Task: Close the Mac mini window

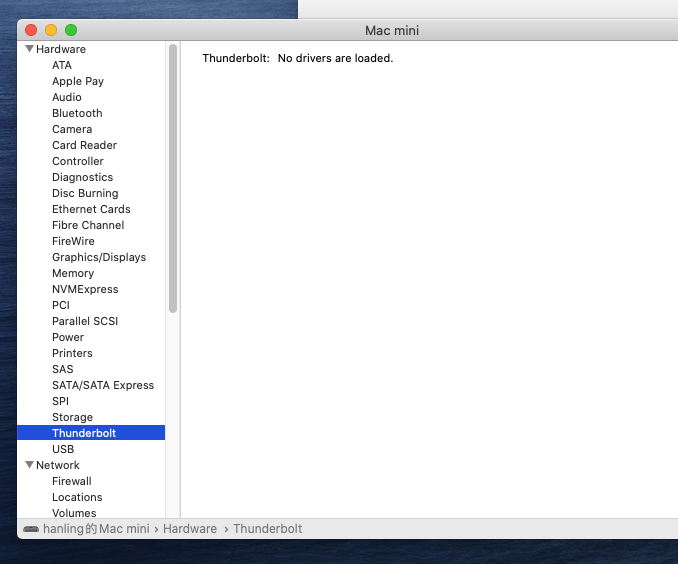Action: [x=31, y=30]
